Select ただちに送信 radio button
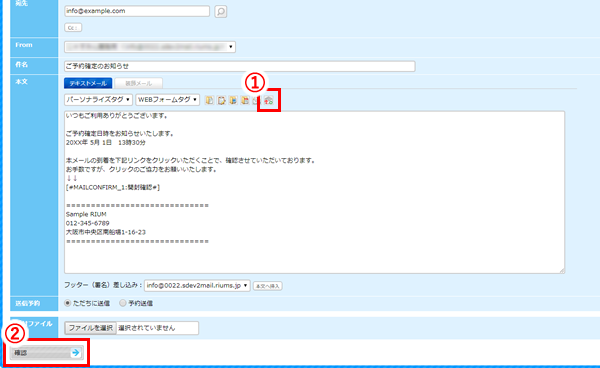Image resolution: width=600 pixels, height=368 pixels. (68, 303)
